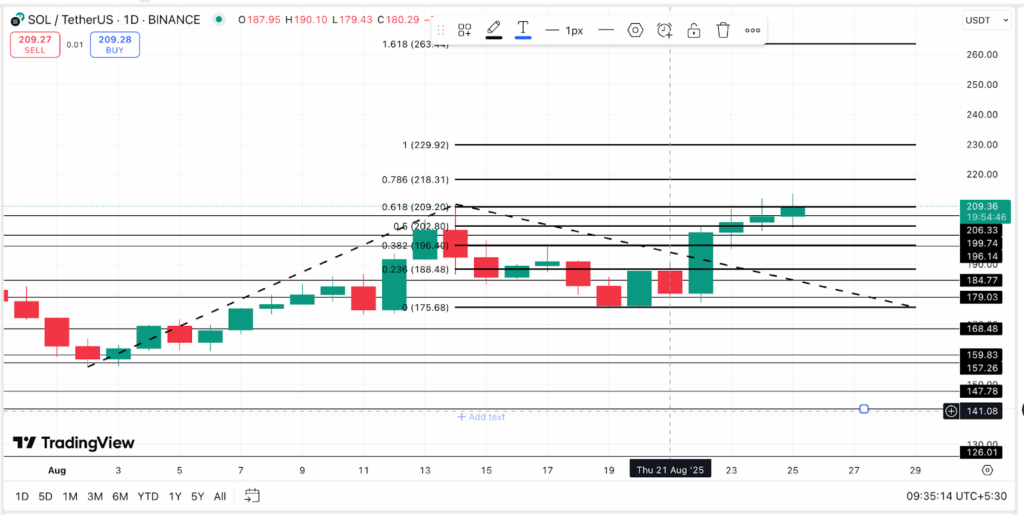This screenshot has height=515, width=1024.
Task: Click the Thu 21 Aug '25 date label
Action: [670, 470]
